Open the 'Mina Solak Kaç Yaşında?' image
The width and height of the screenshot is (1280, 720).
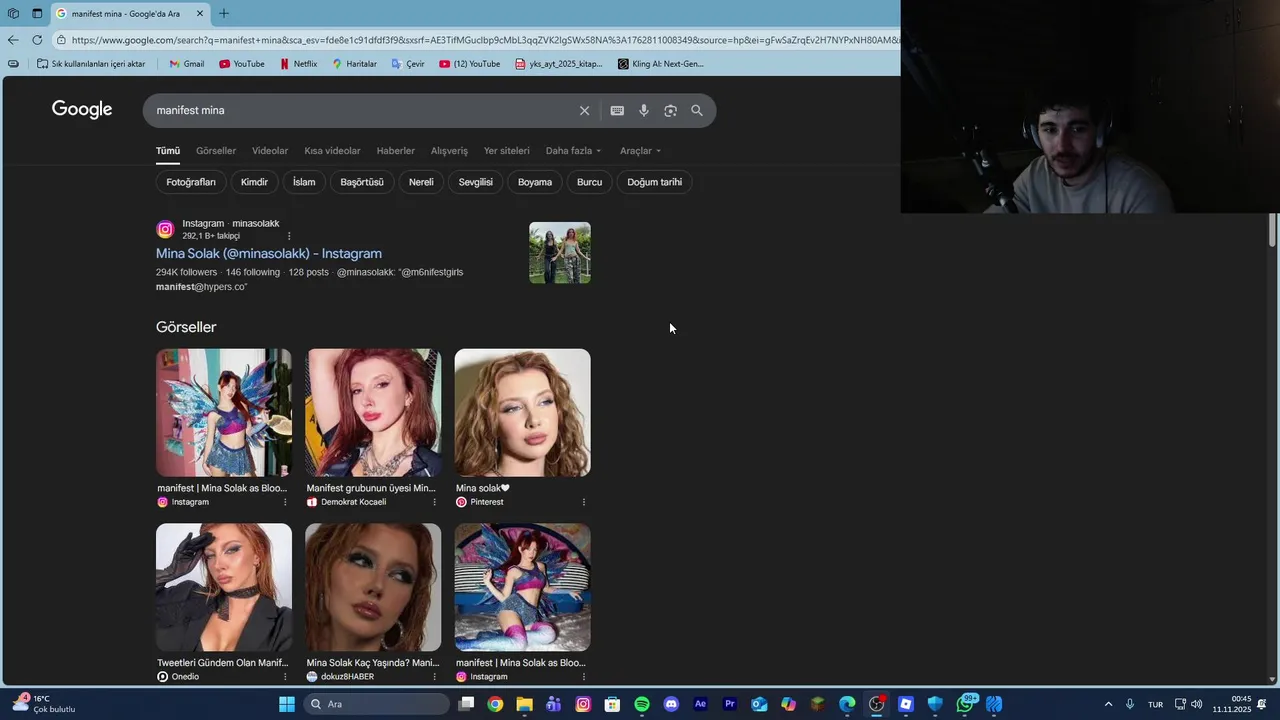373,588
